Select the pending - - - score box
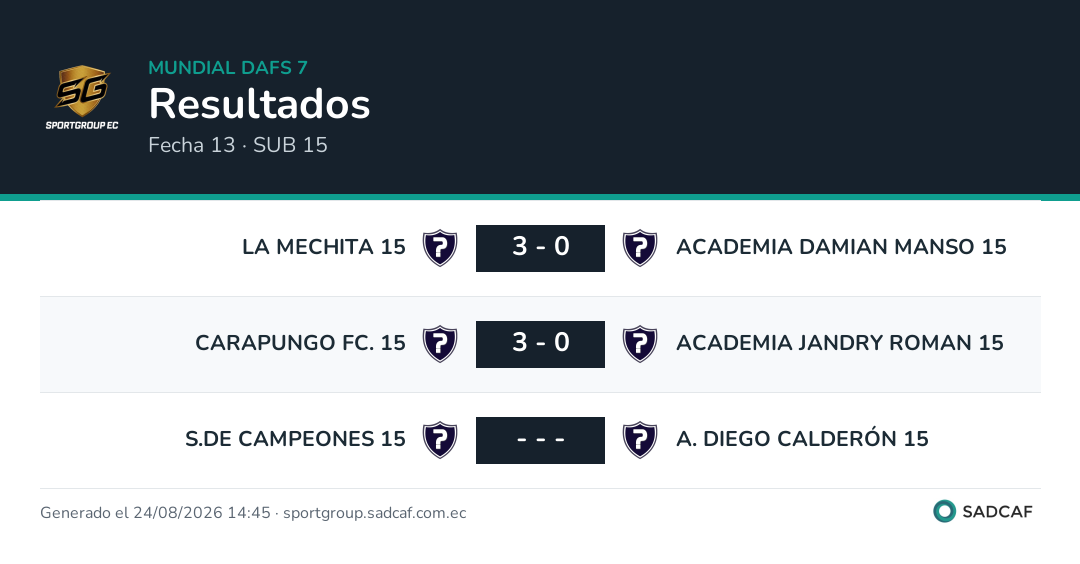 pos(540,440)
